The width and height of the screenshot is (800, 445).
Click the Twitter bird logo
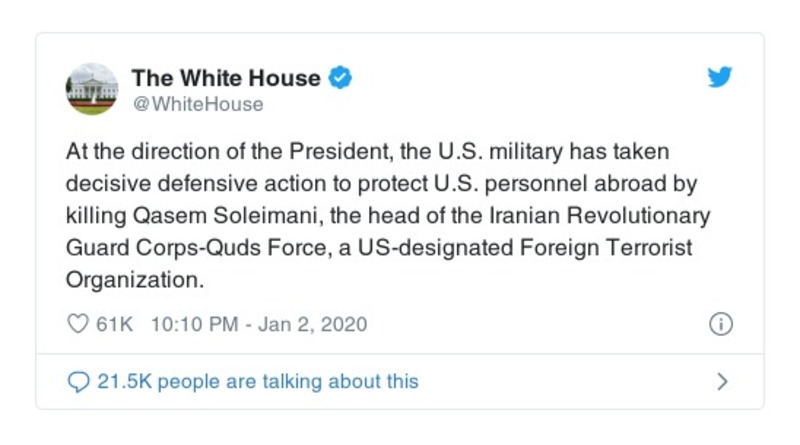click(720, 78)
